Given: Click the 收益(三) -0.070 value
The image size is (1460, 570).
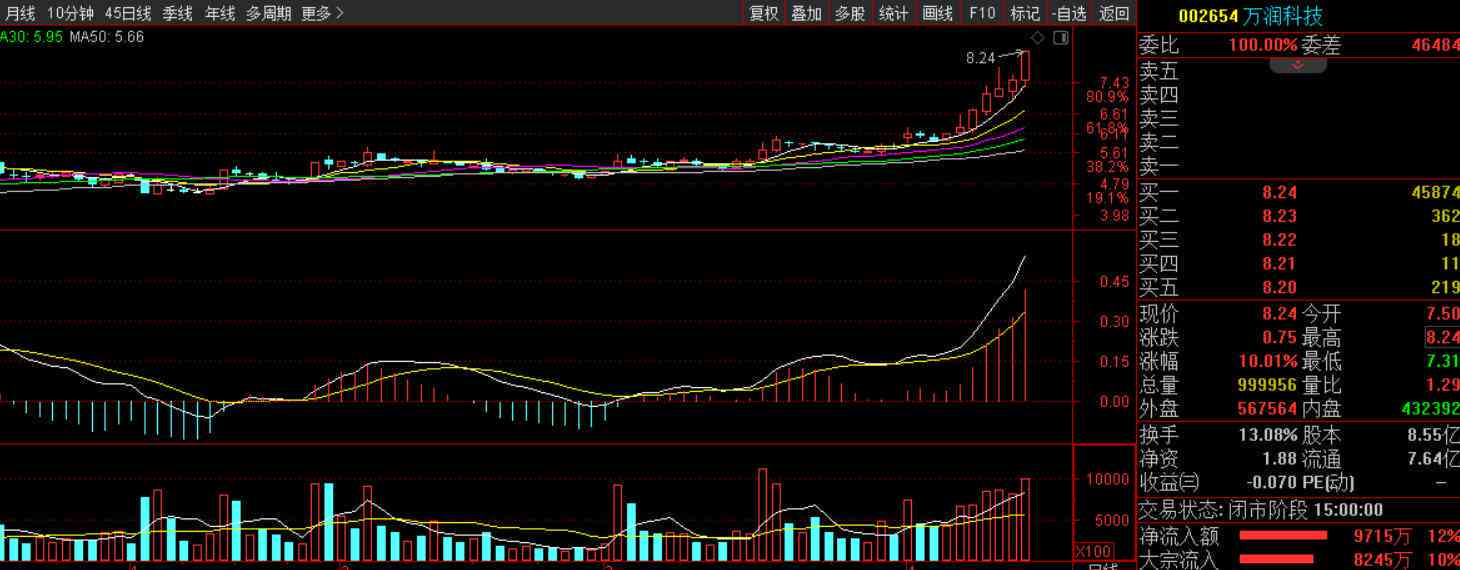Looking at the screenshot, I should (x=1270, y=483).
